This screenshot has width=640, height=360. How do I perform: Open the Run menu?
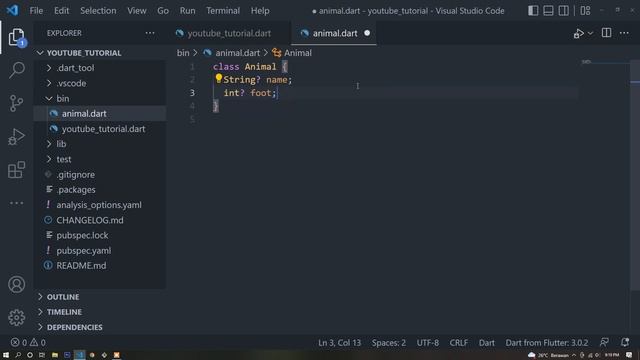pyautogui.click(x=187, y=11)
